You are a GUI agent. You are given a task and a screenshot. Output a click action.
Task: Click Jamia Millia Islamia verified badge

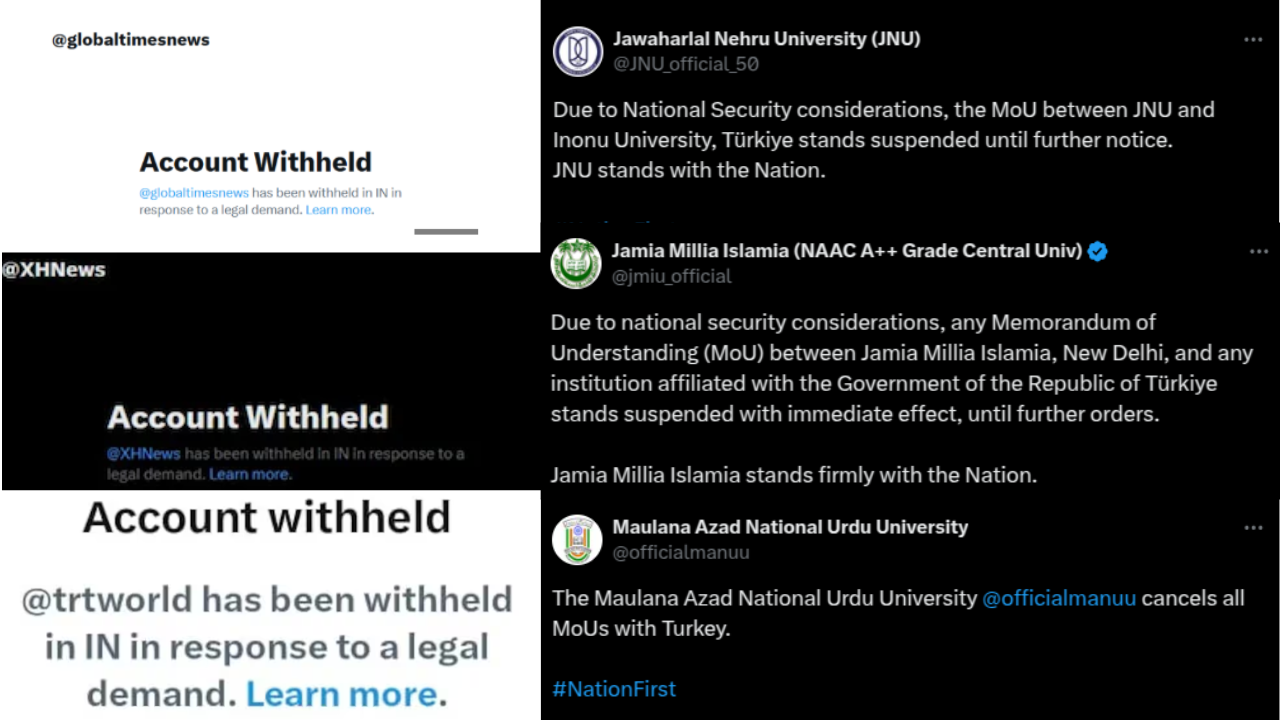(x=1097, y=251)
